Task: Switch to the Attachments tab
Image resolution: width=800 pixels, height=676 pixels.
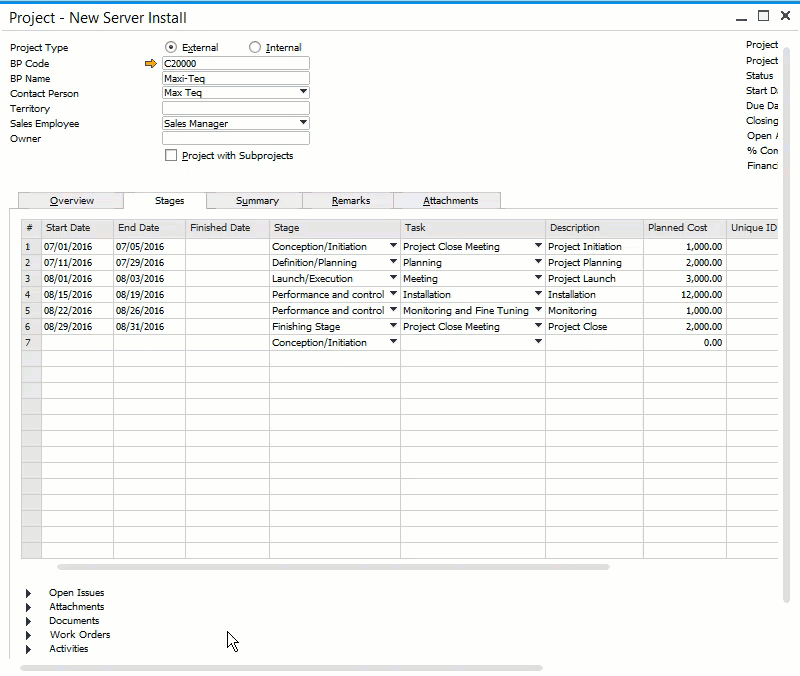Action: coord(447,200)
